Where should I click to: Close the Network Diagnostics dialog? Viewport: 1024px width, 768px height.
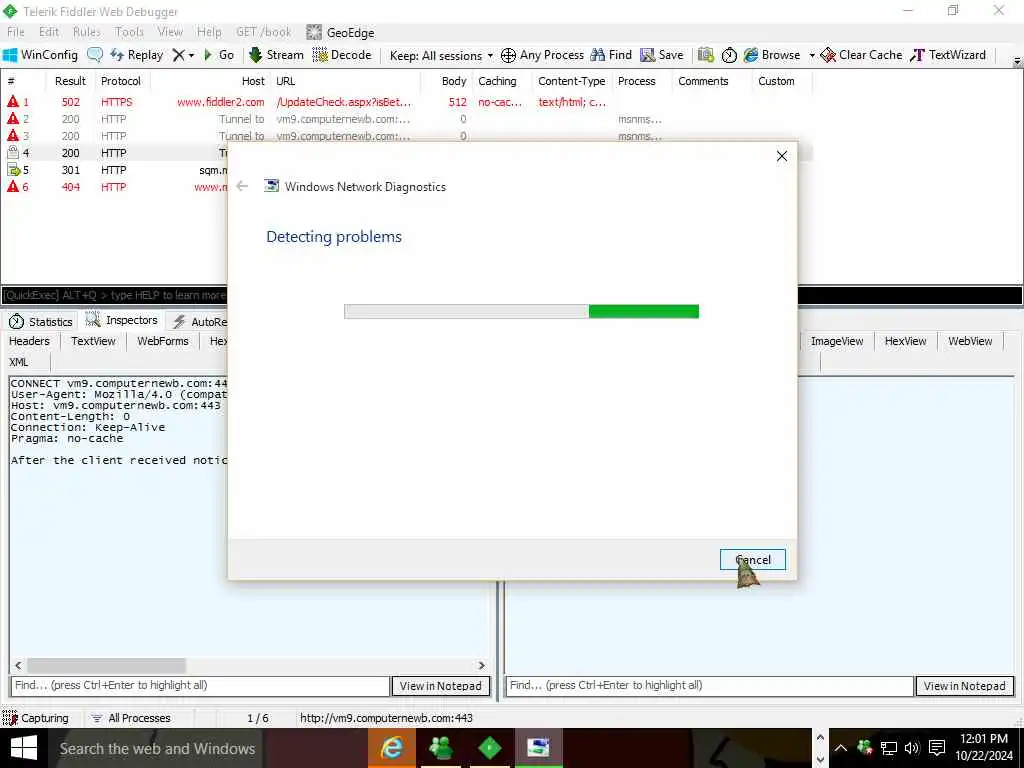coord(782,156)
